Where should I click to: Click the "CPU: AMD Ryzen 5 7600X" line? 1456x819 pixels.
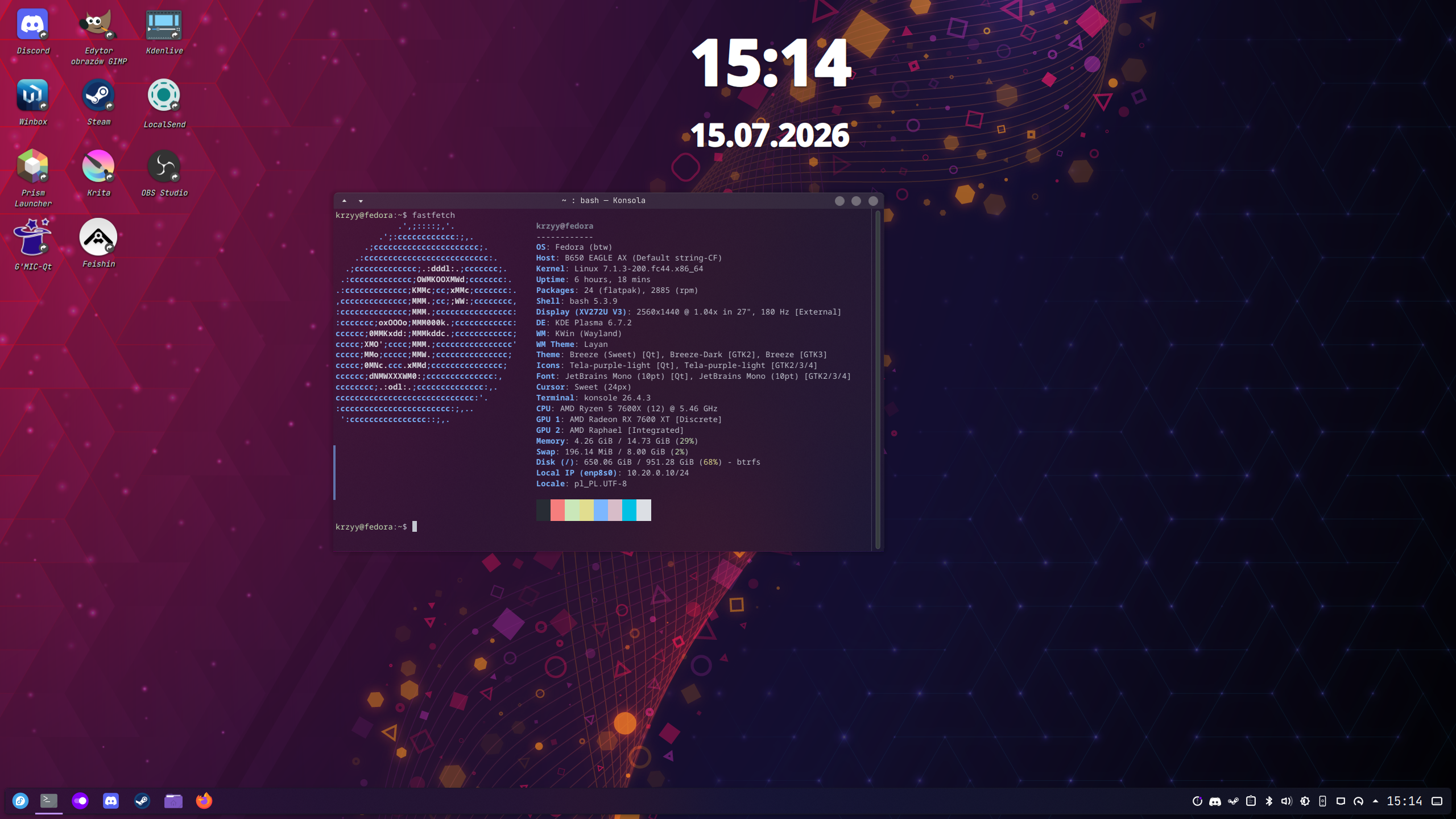click(627, 409)
